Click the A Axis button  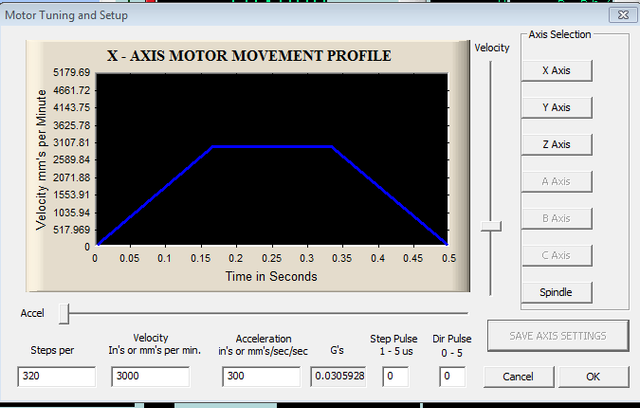tap(556, 182)
